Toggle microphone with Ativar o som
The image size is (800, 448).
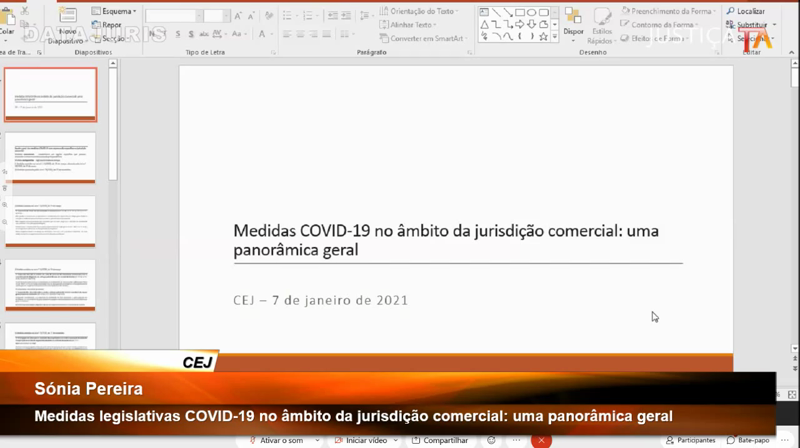[276, 440]
